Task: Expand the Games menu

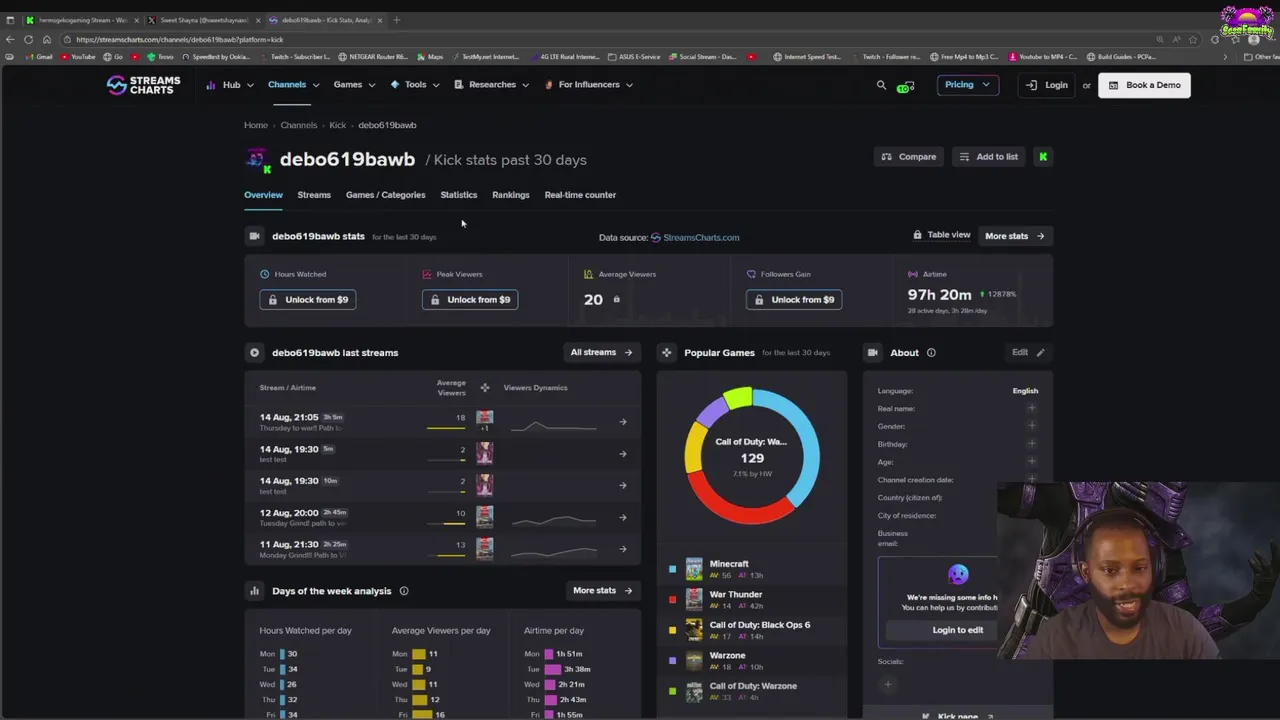Action: tap(354, 85)
